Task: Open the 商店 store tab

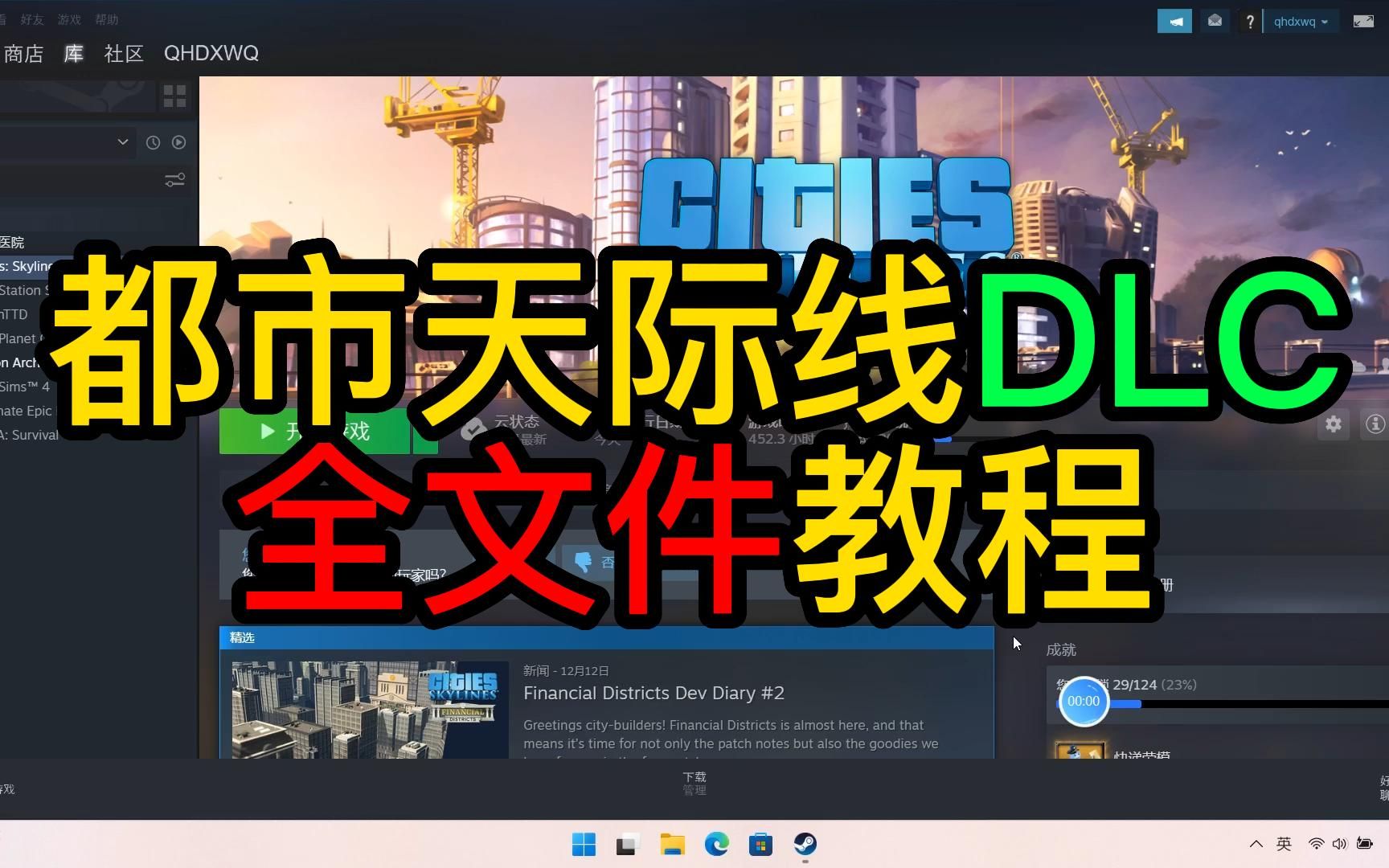Action: (23, 54)
